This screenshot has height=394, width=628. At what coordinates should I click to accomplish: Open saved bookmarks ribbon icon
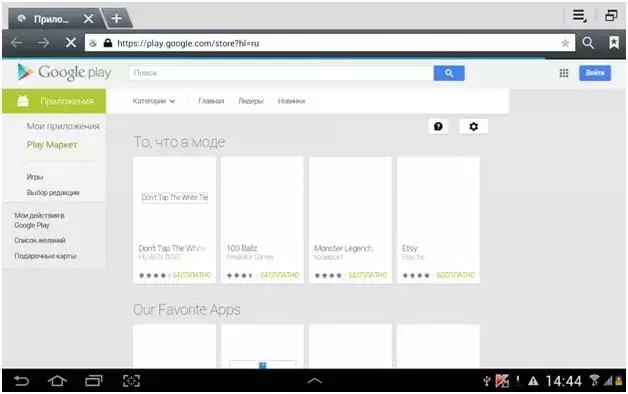pos(614,42)
